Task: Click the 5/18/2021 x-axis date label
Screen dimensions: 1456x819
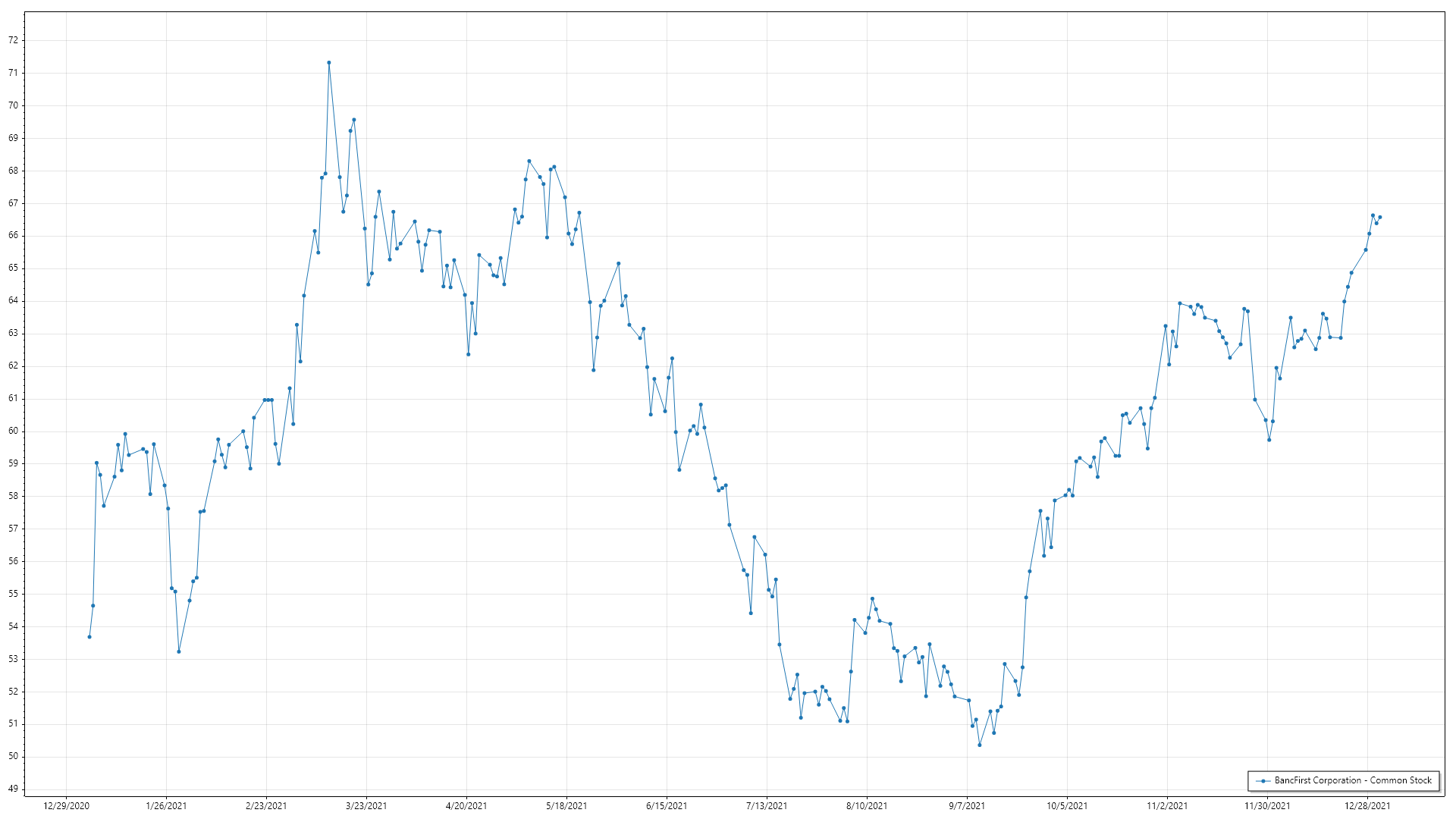Action: pyautogui.click(x=566, y=806)
